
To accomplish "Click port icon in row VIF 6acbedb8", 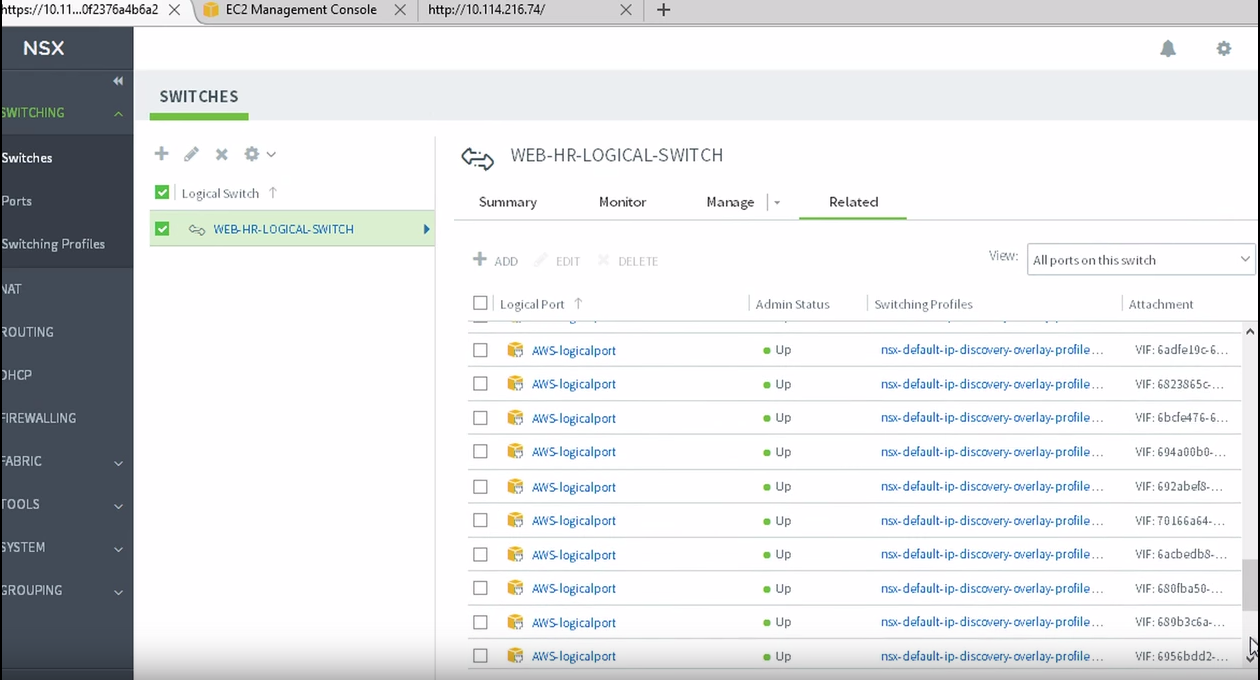I will pos(515,555).
